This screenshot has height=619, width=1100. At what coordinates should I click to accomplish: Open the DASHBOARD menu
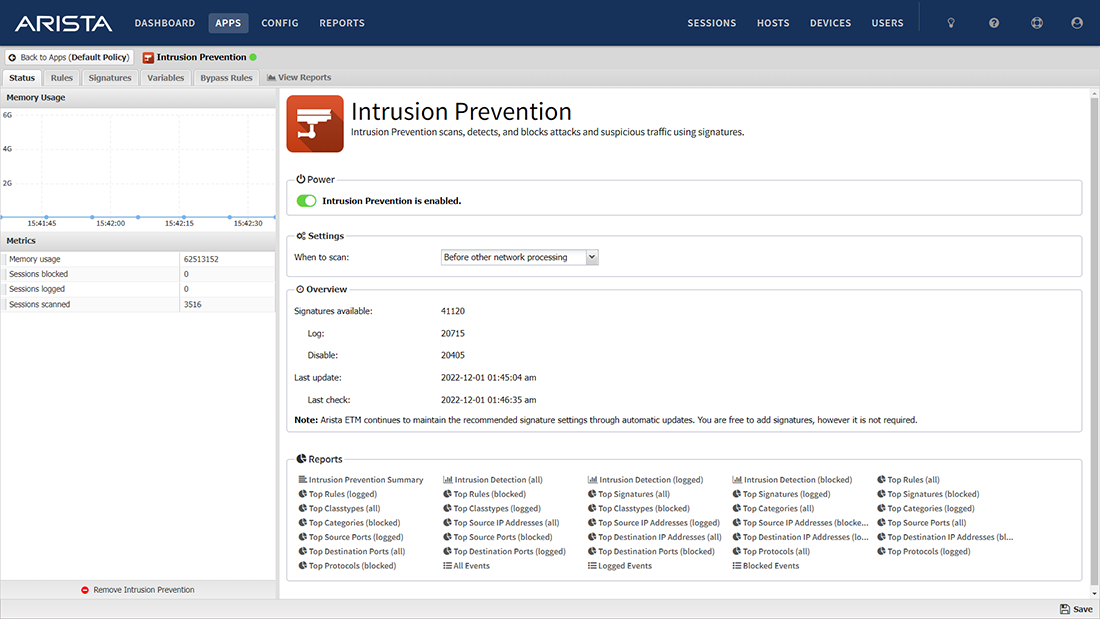pyautogui.click(x=165, y=23)
